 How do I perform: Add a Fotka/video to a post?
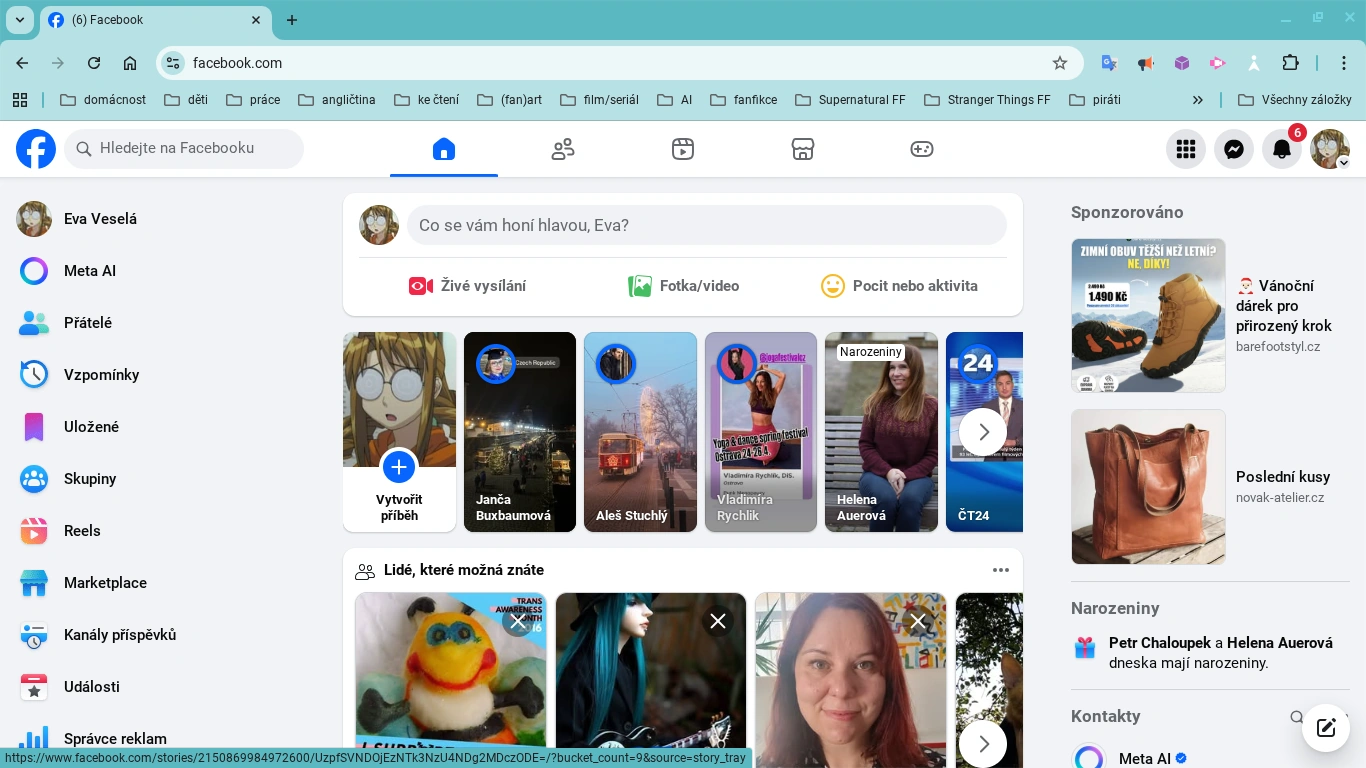(x=683, y=286)
